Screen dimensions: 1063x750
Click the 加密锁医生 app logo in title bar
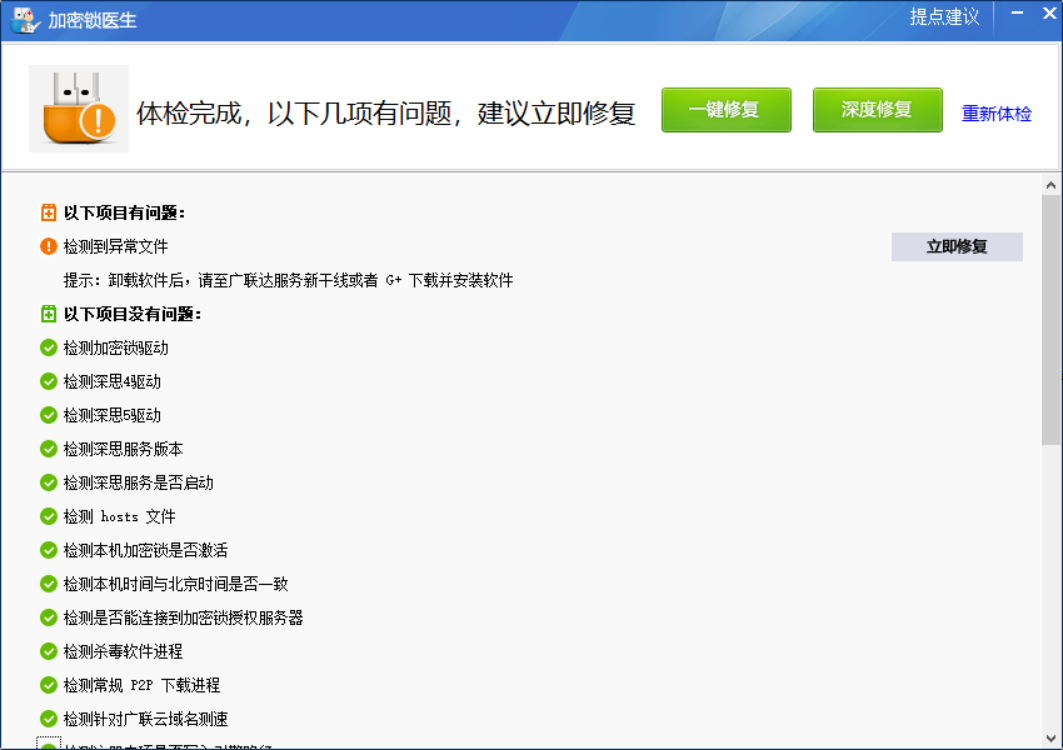pos(25,20)
